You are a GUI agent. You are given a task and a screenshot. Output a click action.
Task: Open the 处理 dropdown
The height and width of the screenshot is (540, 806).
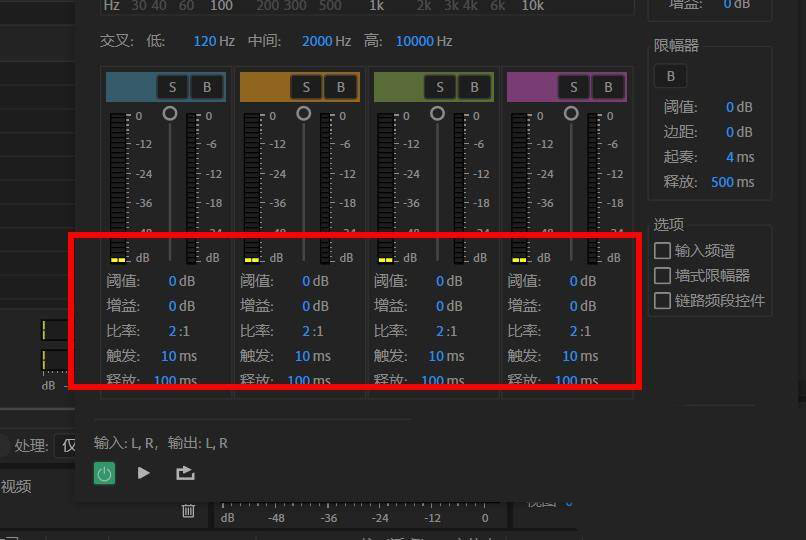click(66, 445)
